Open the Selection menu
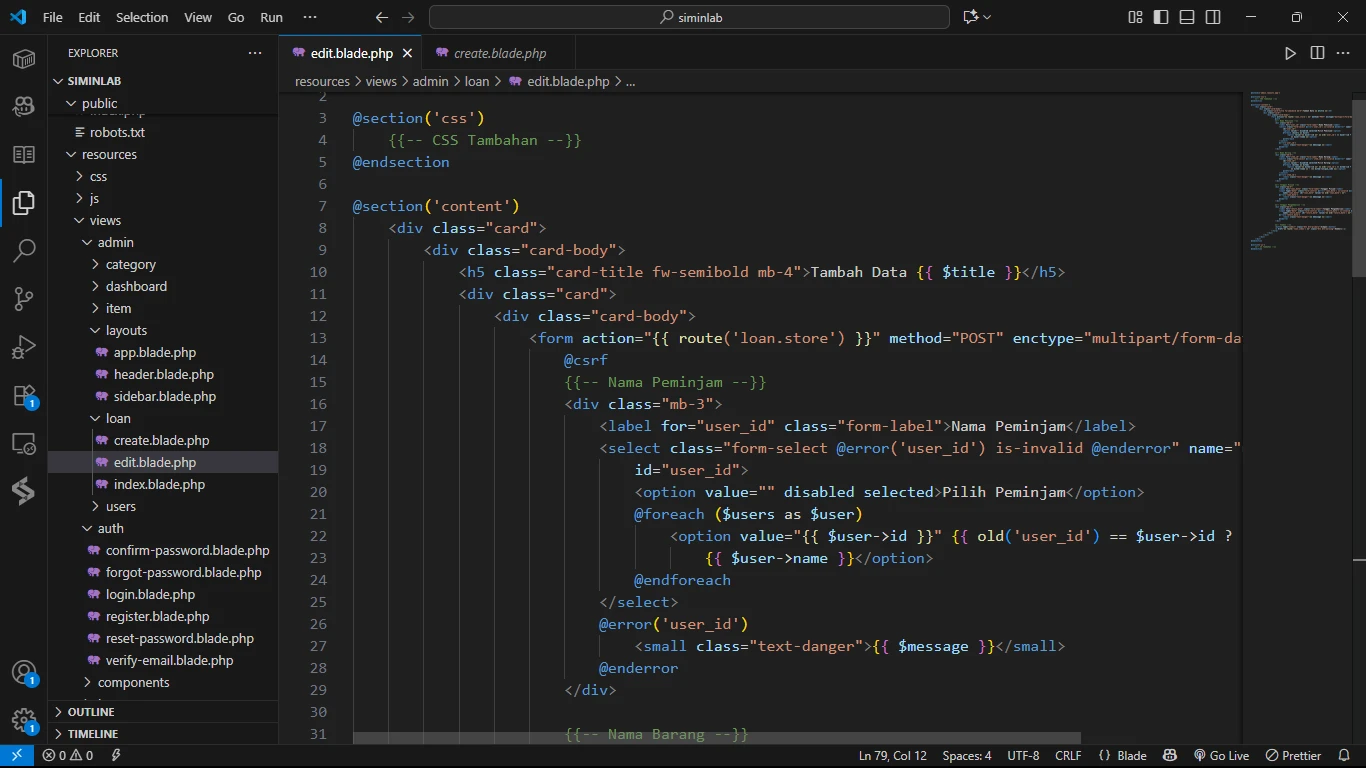Screen dimensions: 1366x768 point(142,17)
